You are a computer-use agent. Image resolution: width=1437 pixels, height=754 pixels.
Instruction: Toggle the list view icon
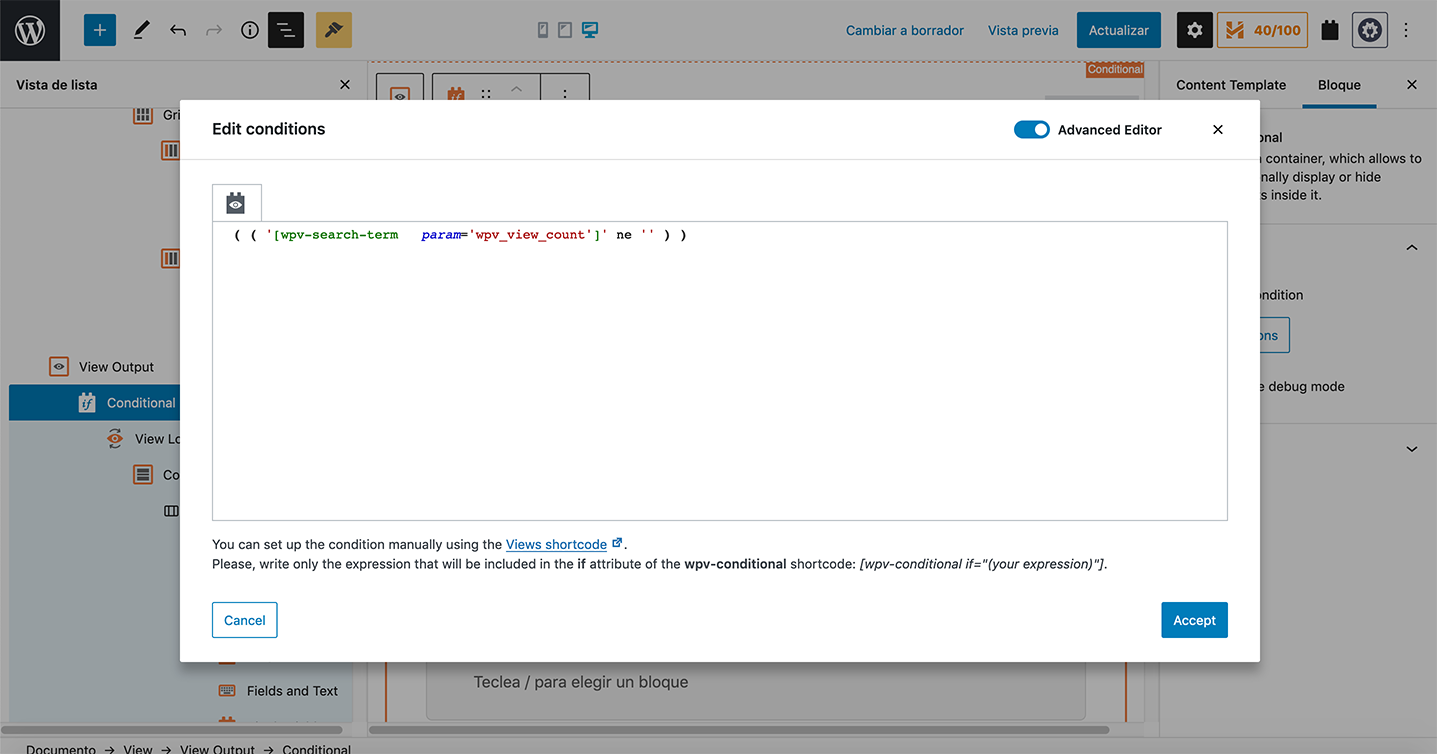tap(286, 30)
